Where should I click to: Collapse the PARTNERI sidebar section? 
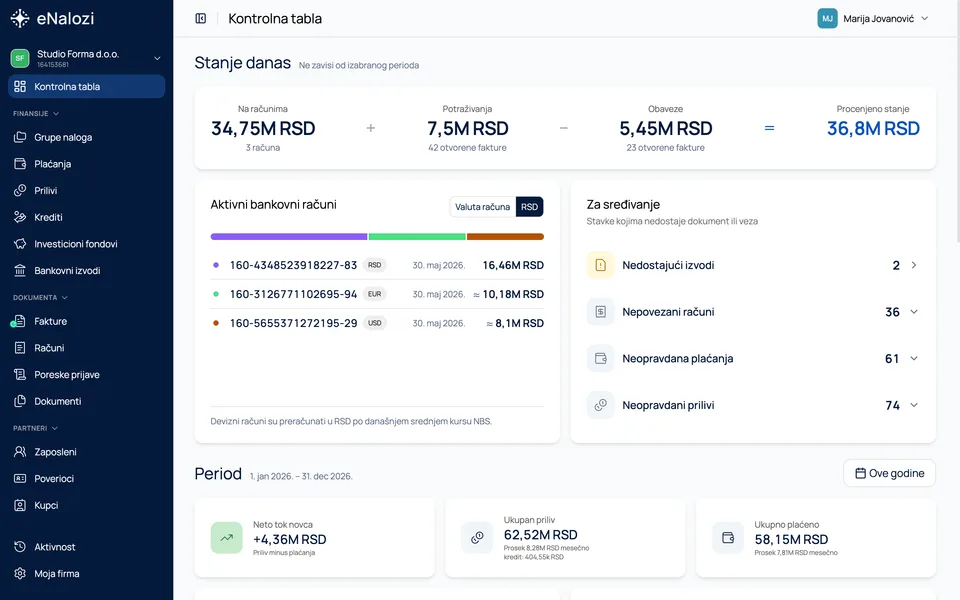35,428
